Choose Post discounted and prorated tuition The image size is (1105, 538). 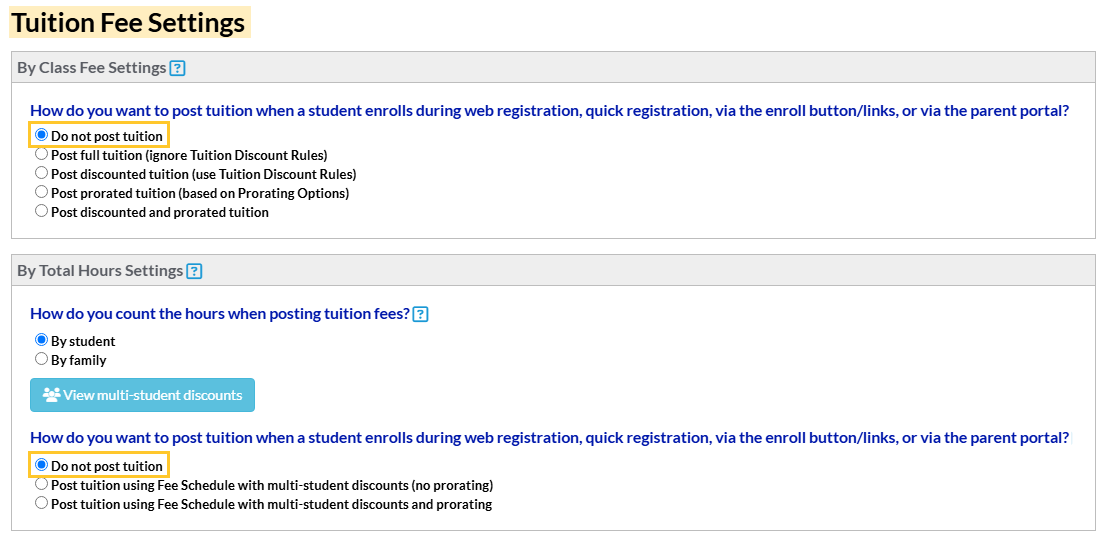click(x=41, y=211)
